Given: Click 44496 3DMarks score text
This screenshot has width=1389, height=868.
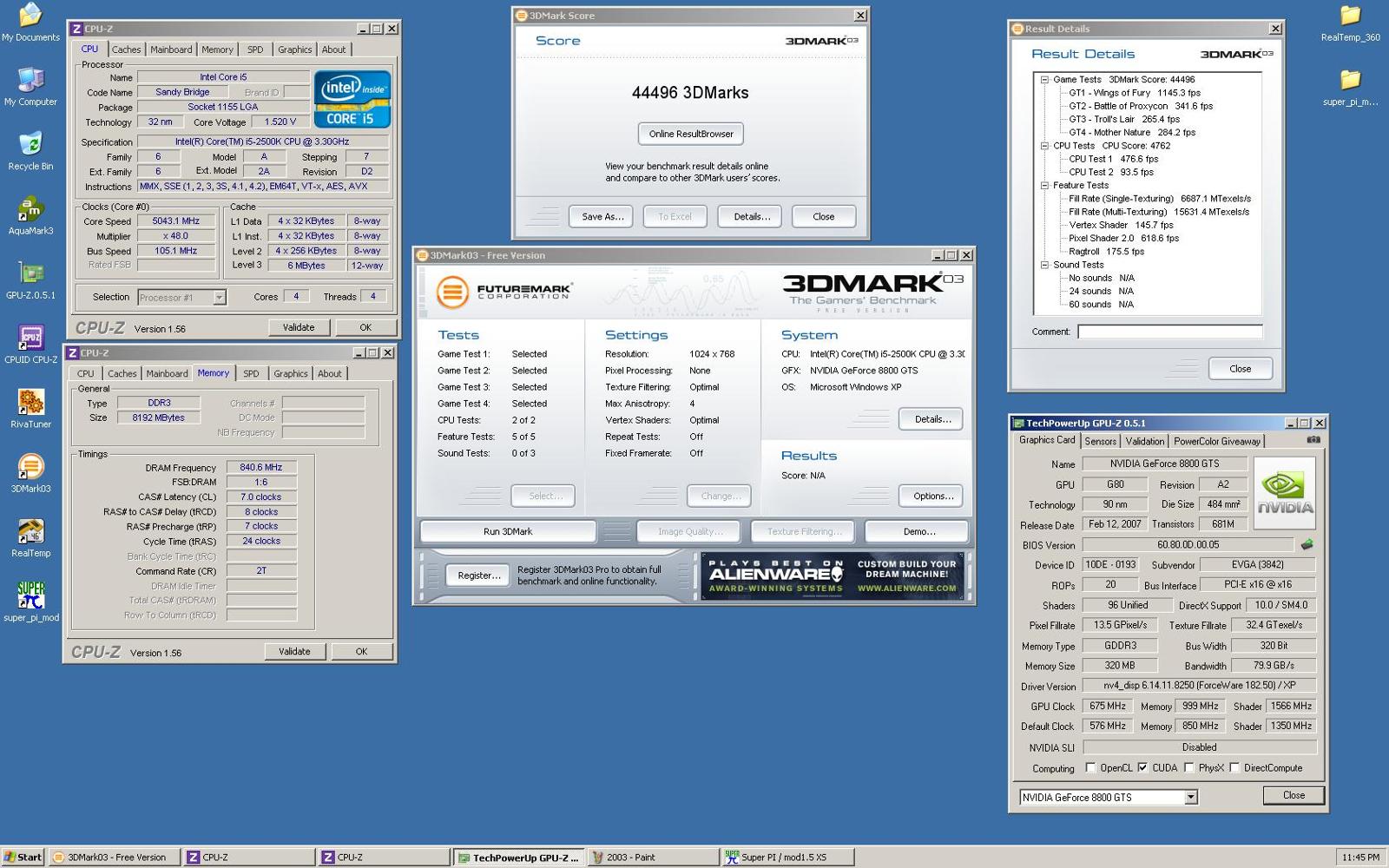Looking at the screenshot, I should click(690, 93).
